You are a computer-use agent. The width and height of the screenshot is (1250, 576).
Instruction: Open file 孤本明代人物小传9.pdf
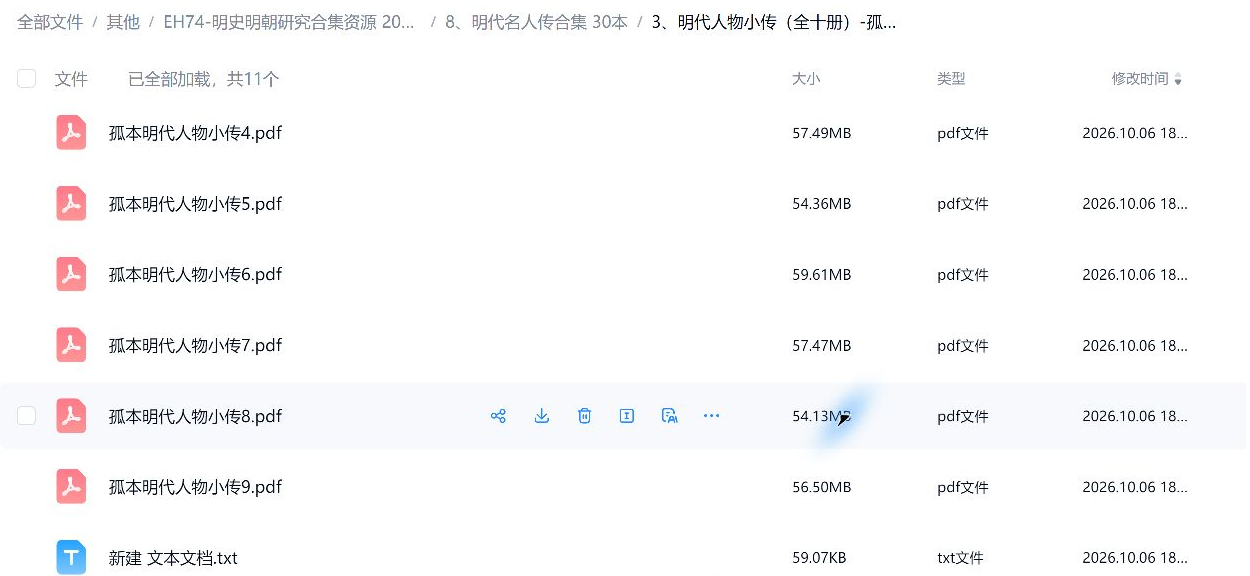pyautogui.click(x=195, y=487)
